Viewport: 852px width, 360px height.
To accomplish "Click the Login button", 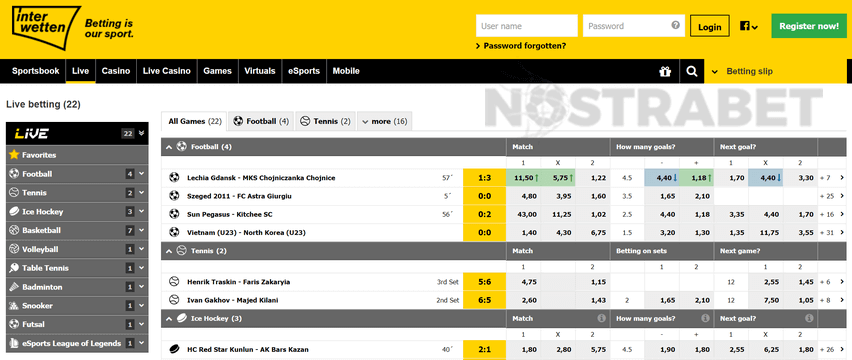I will coord(710,27).
